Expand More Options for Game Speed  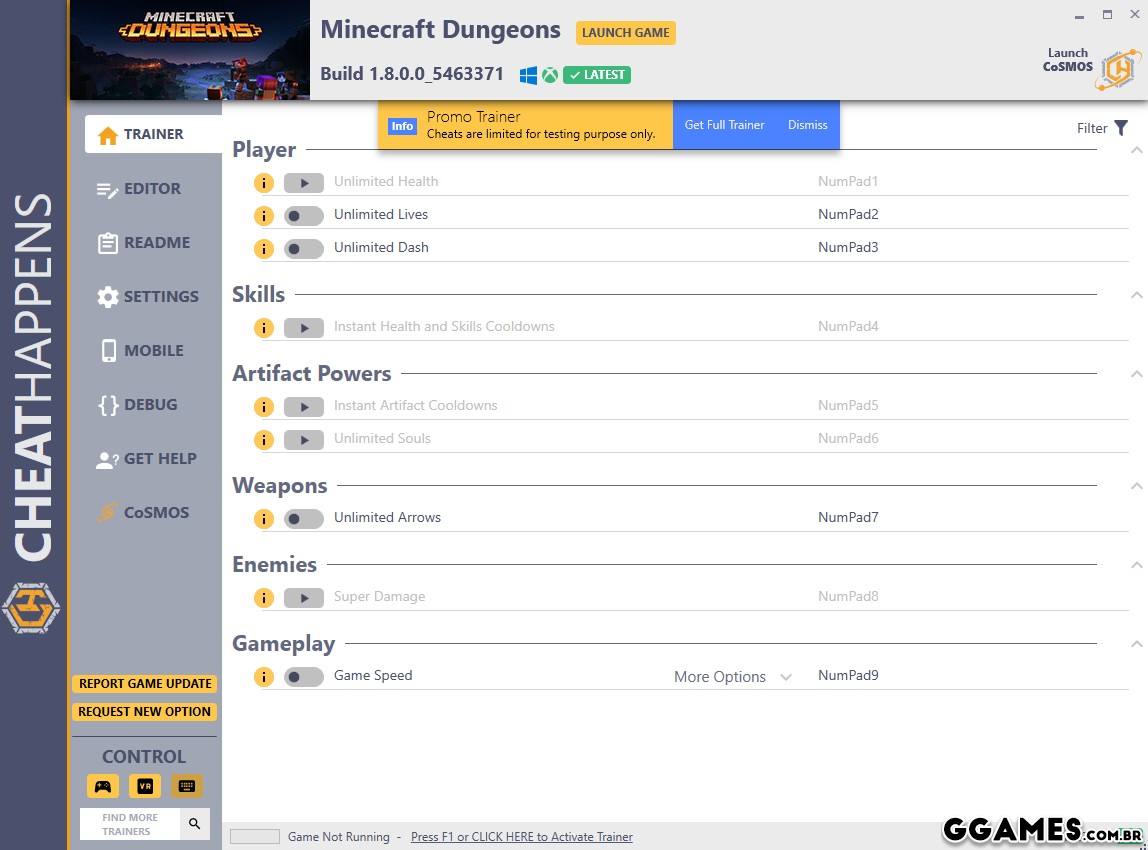732,677
